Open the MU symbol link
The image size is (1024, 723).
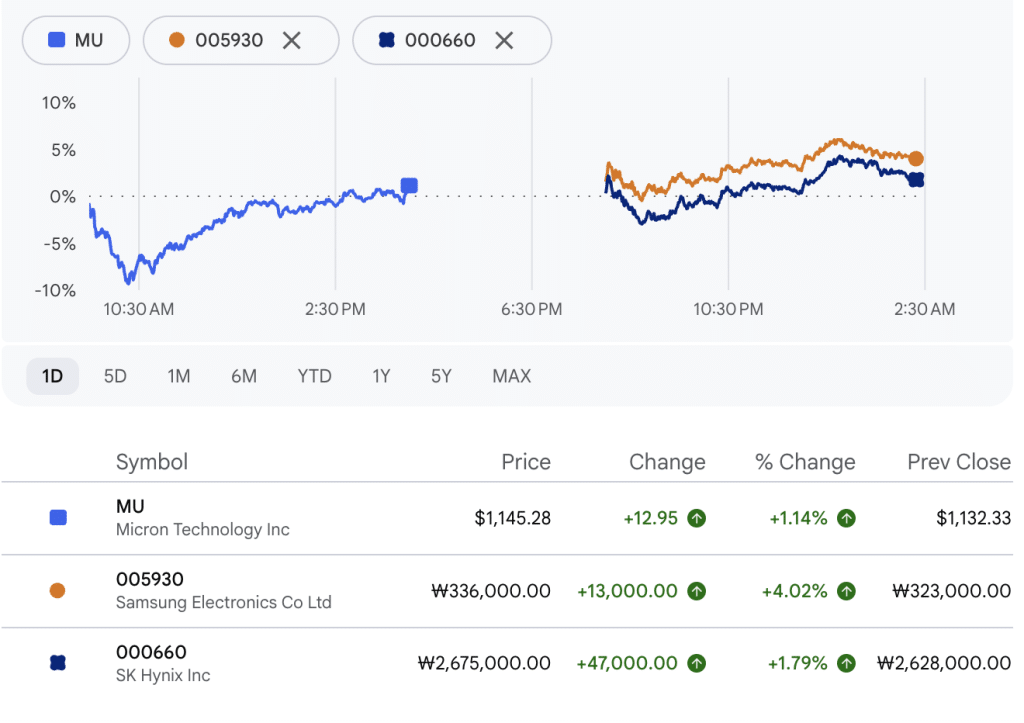[x=130, y=506]
